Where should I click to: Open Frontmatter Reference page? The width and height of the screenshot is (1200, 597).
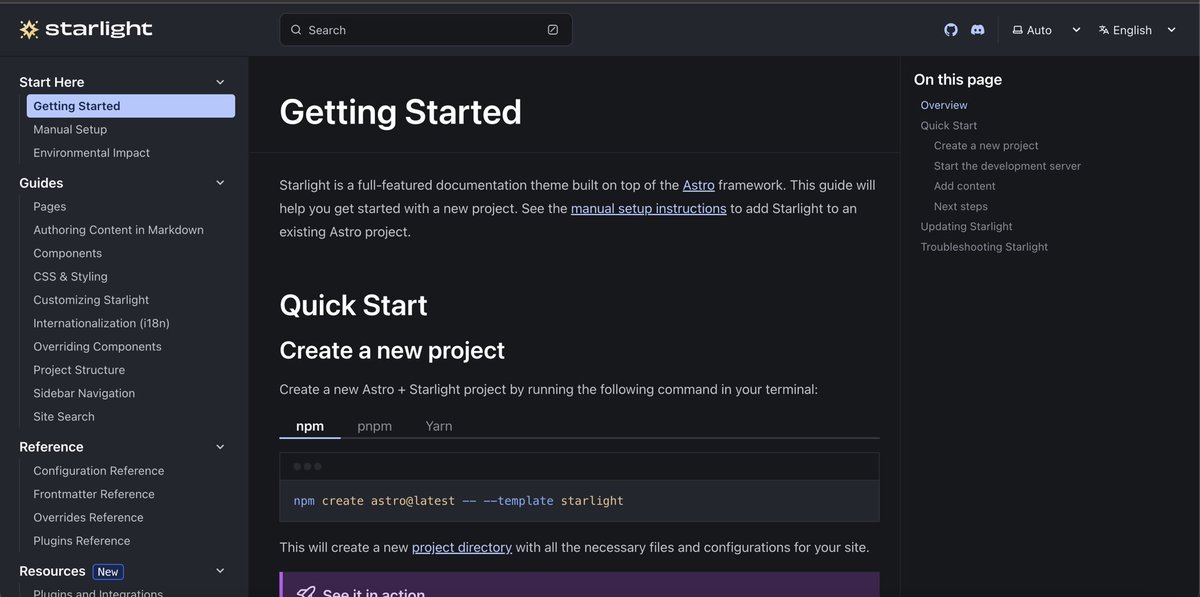point(94,494)
